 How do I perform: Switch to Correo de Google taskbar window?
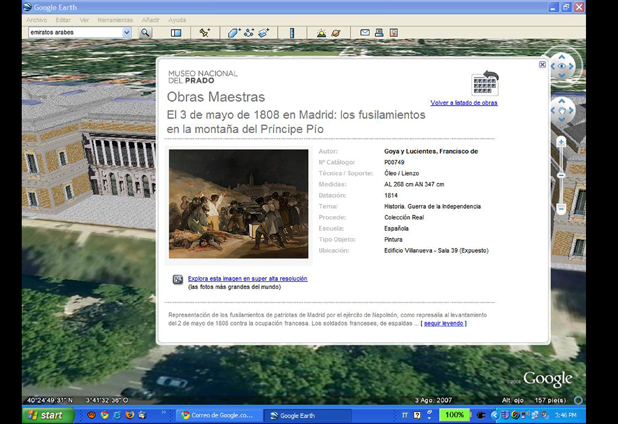click(218, 415)
